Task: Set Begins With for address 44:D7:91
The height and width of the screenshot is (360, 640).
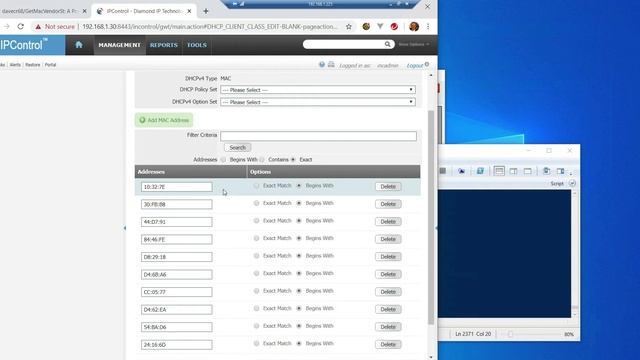Action: click(x=299, y=221)
